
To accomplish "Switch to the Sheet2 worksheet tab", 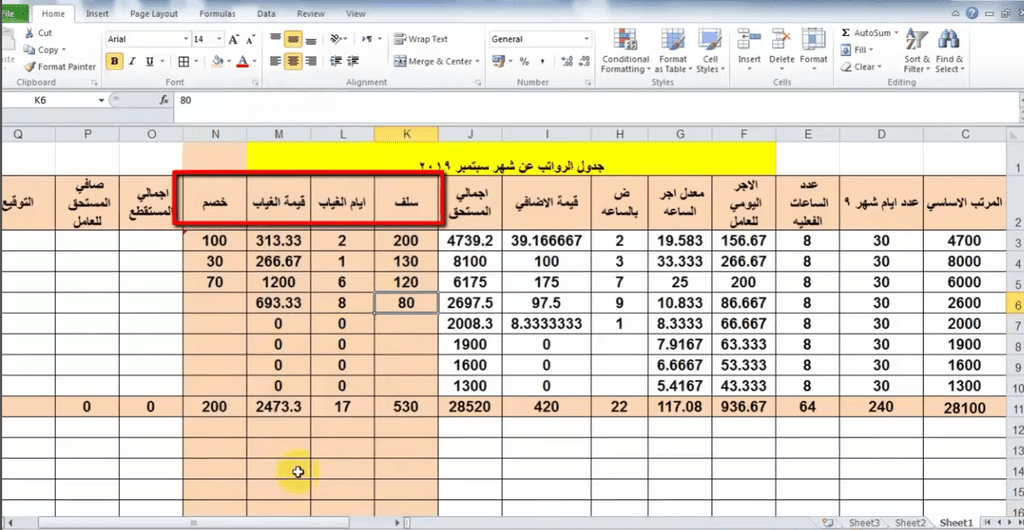I will [x=910, y=523].
